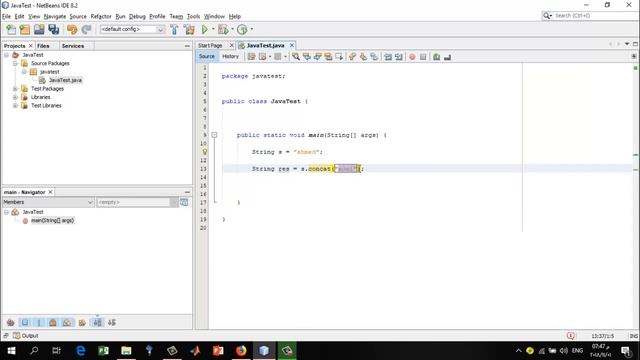The image size is (640, 360).
Task: Collapse the JavaTest project node
Action: click(x=7, y=55)
